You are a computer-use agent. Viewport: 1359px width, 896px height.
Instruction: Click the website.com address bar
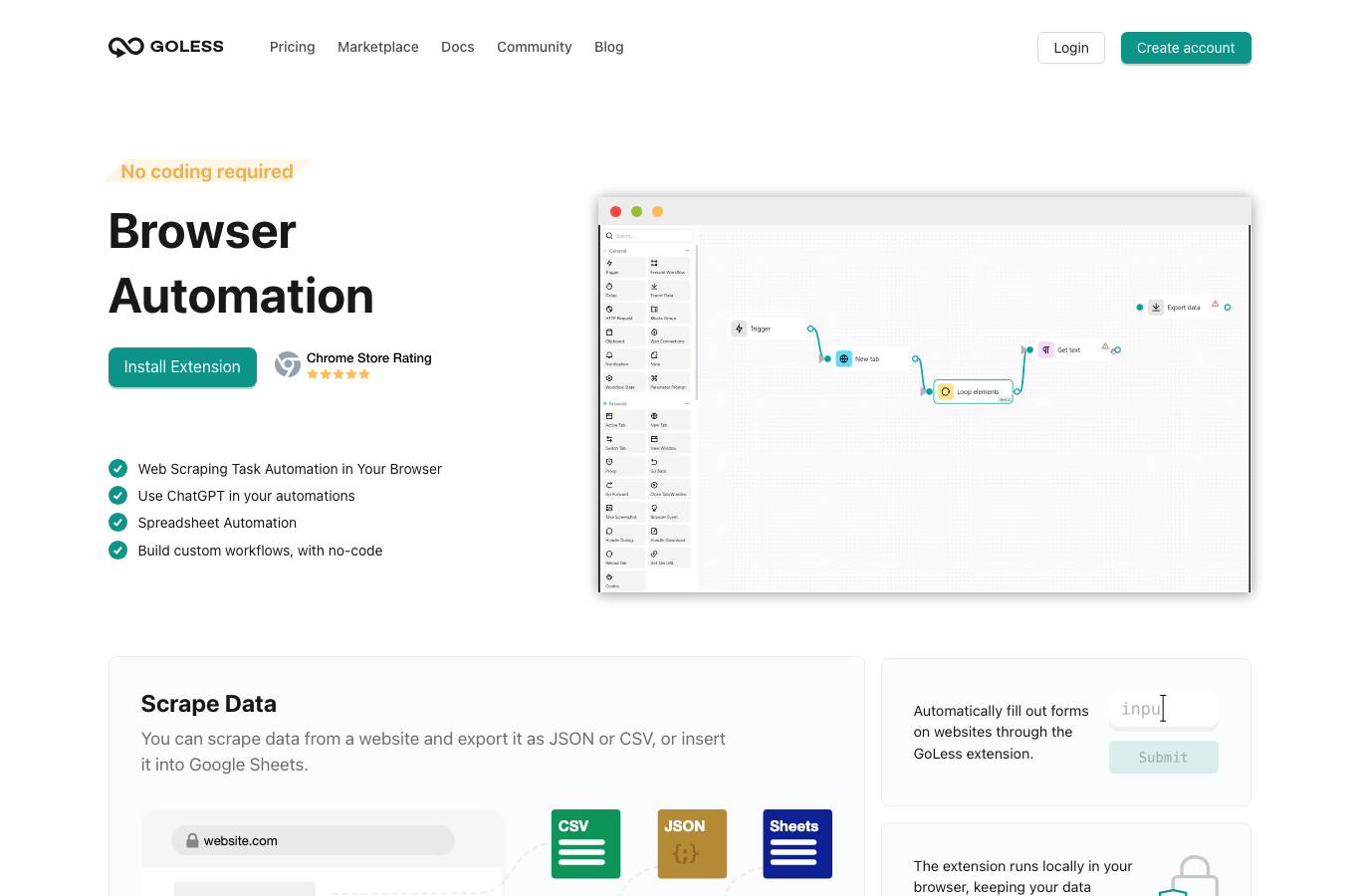click(x=313, y=840)
